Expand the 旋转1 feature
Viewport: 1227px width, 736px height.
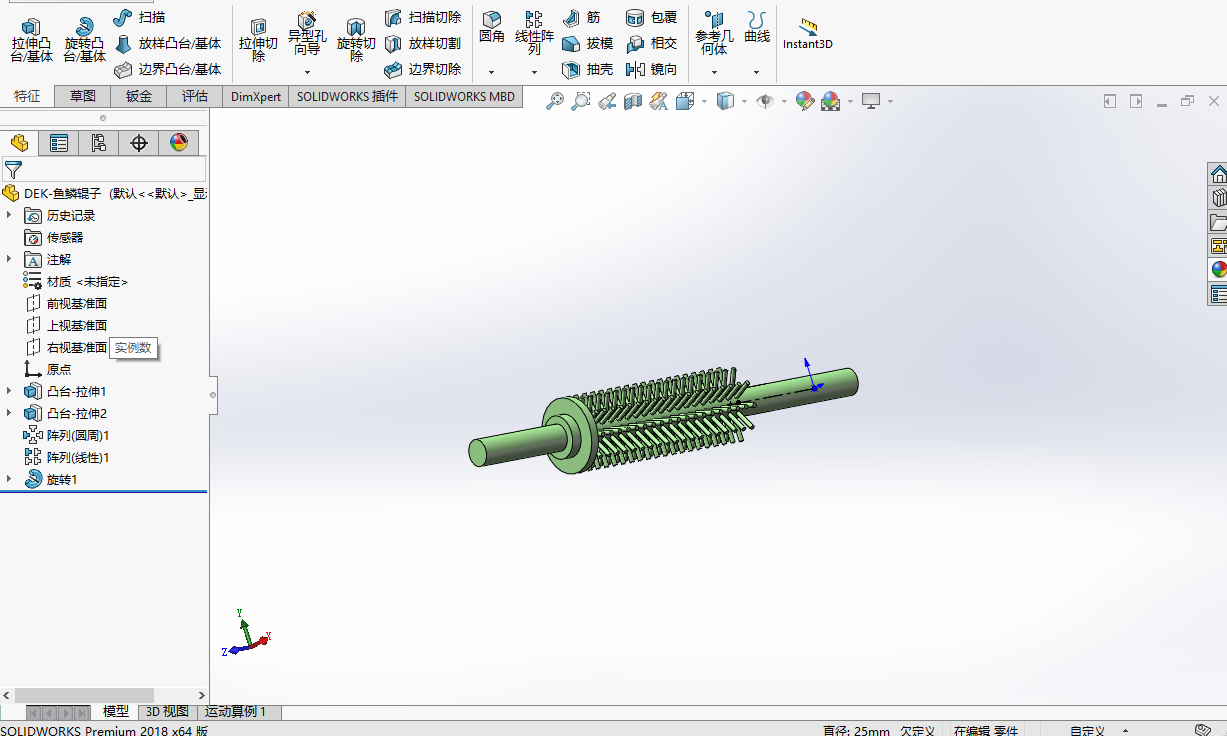tap(9, 479)
